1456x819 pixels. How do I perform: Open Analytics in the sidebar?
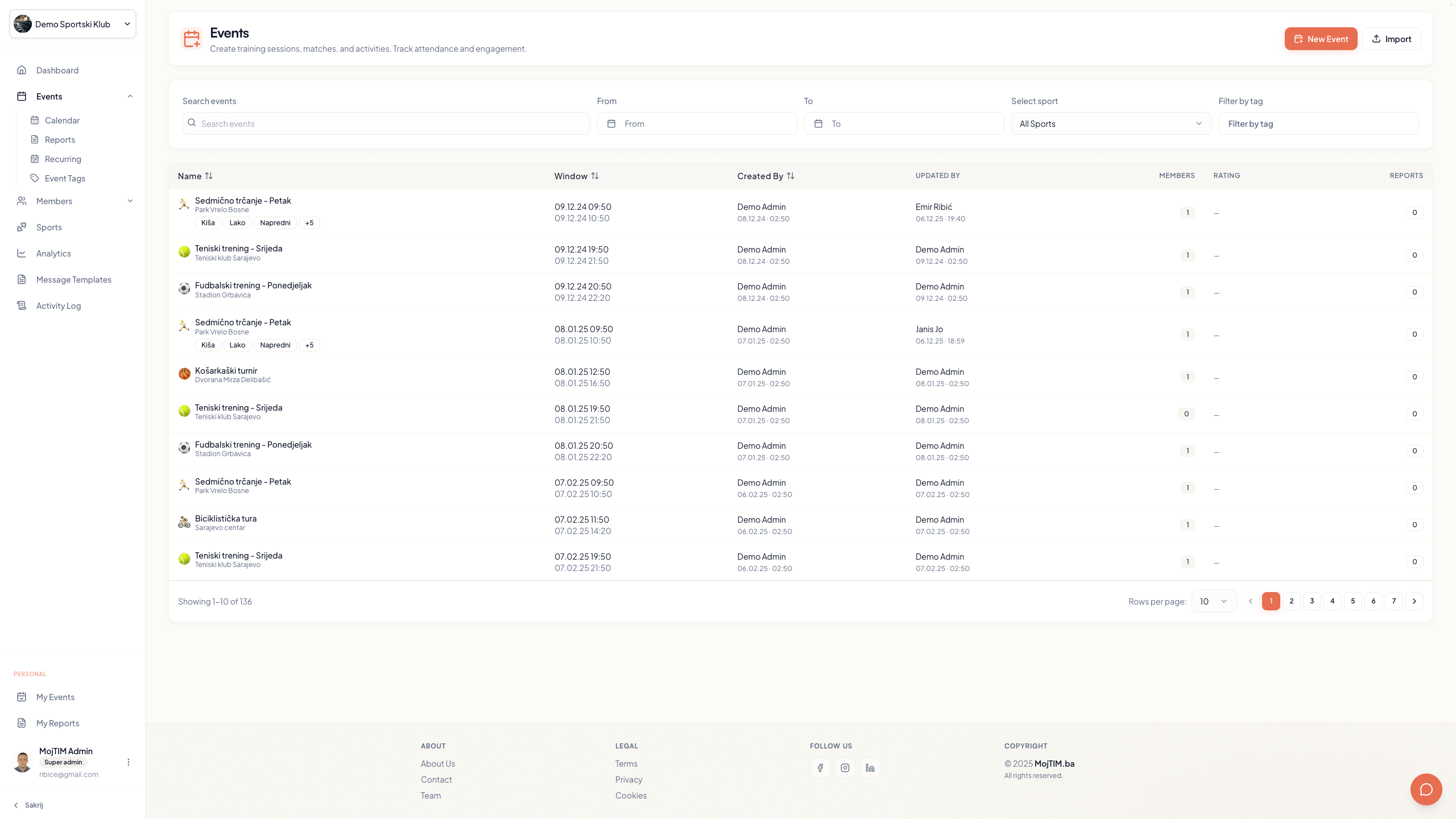[53, 254]
